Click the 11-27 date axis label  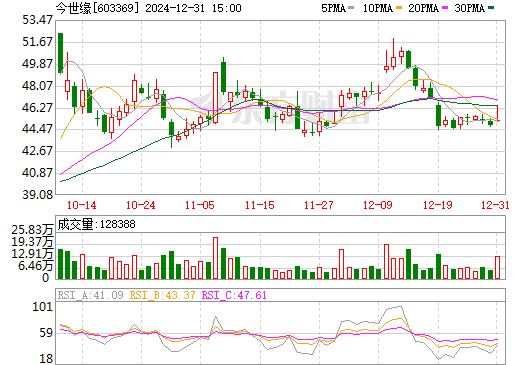318,205
